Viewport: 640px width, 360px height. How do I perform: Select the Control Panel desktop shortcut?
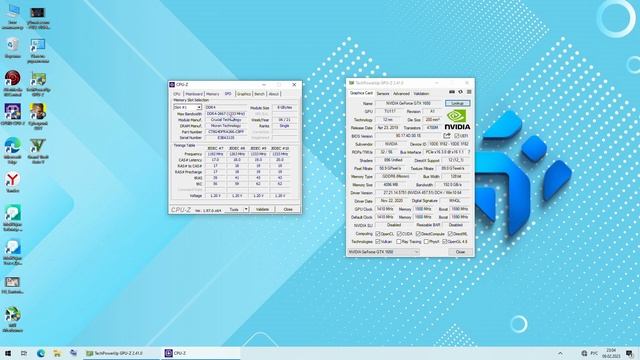pos(38,51)
